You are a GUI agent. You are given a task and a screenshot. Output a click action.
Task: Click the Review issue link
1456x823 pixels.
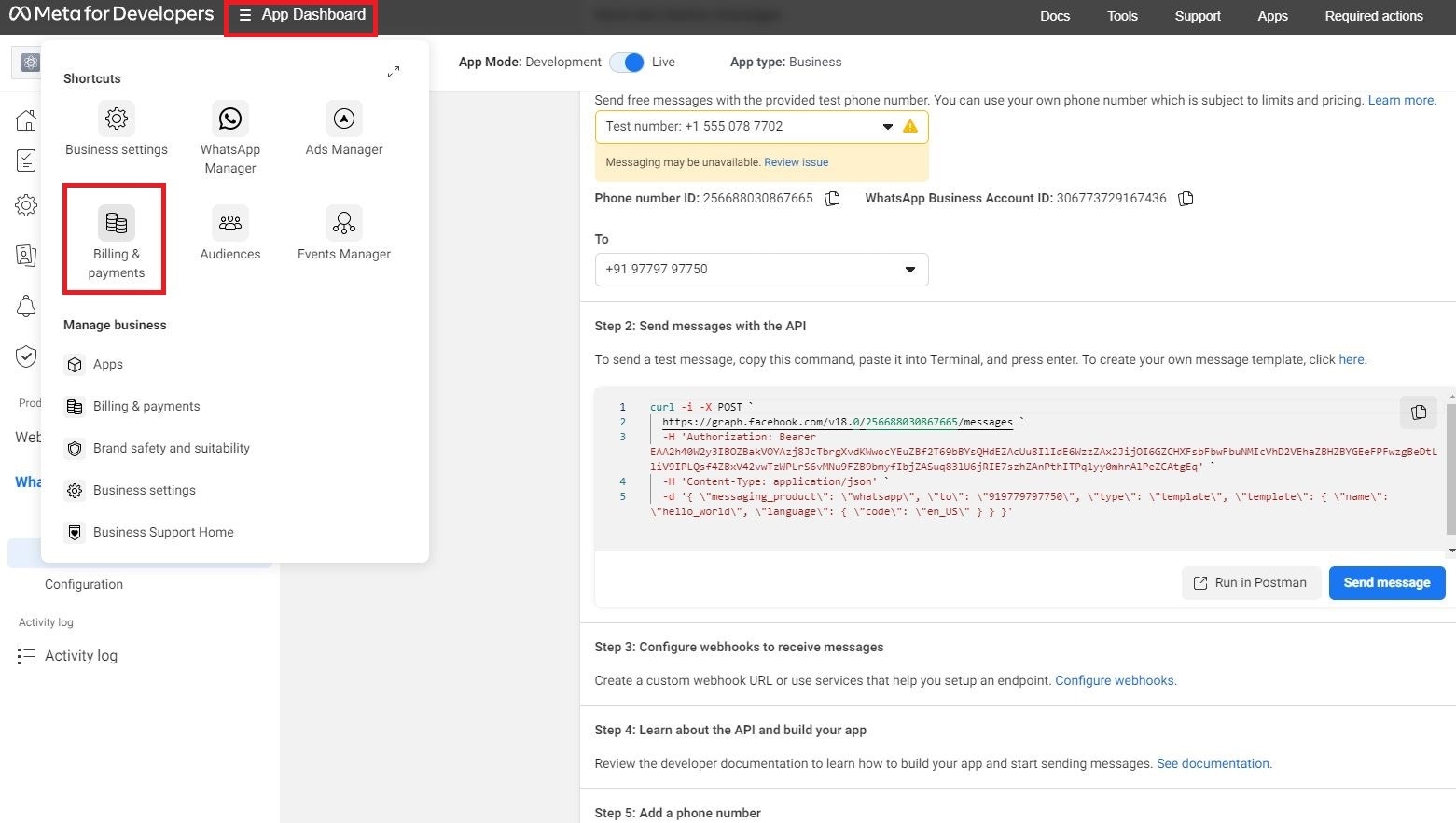point(796,162)
